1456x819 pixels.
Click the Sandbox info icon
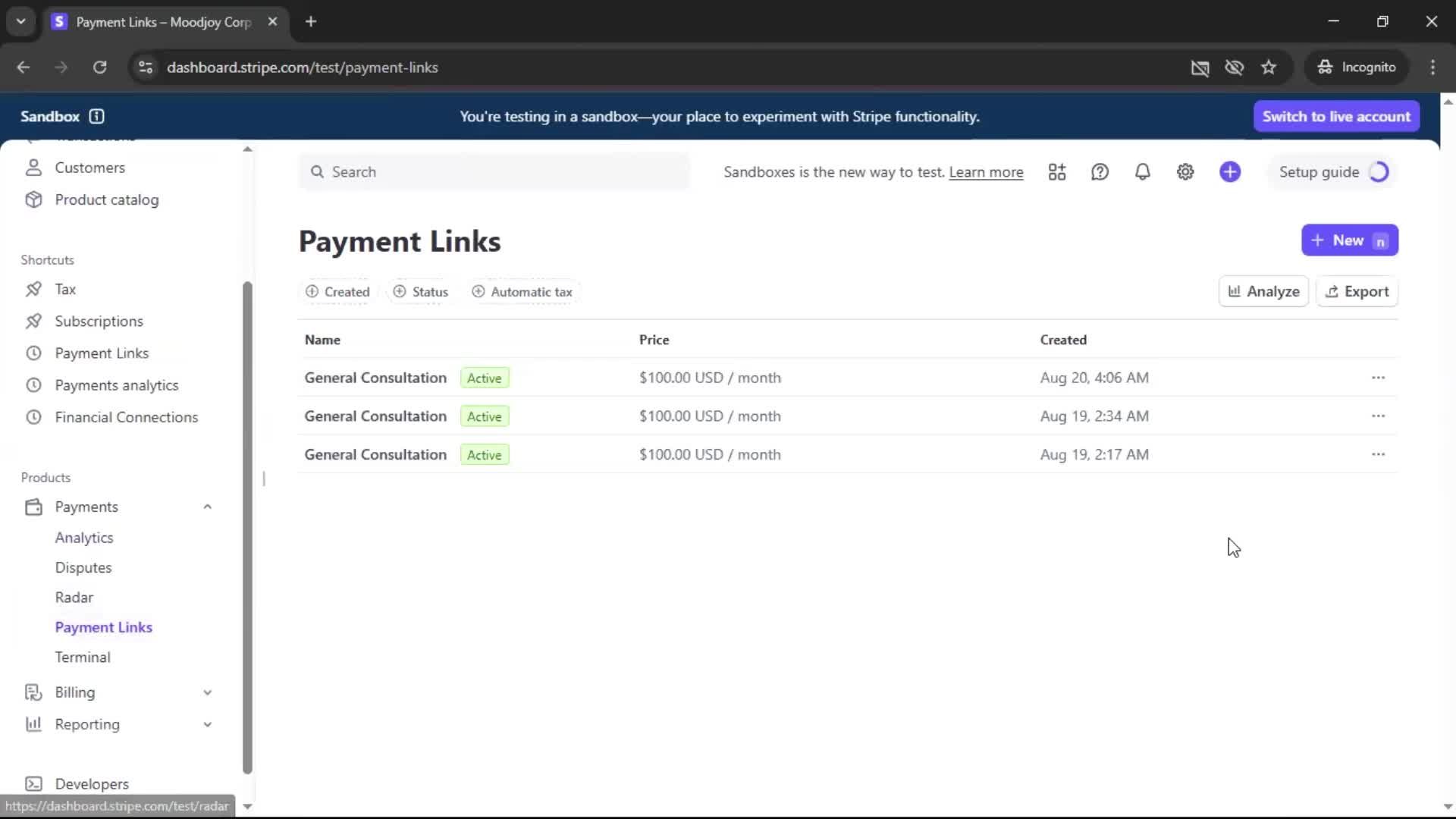96,116
